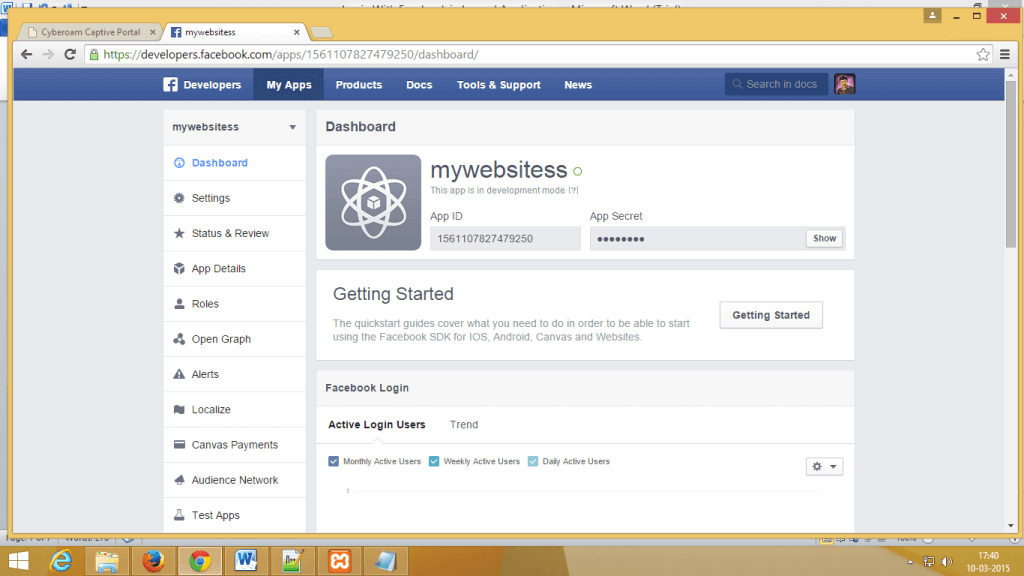
Task: Click the mywebsitess app atom icon
Action: tap(373, 202)
